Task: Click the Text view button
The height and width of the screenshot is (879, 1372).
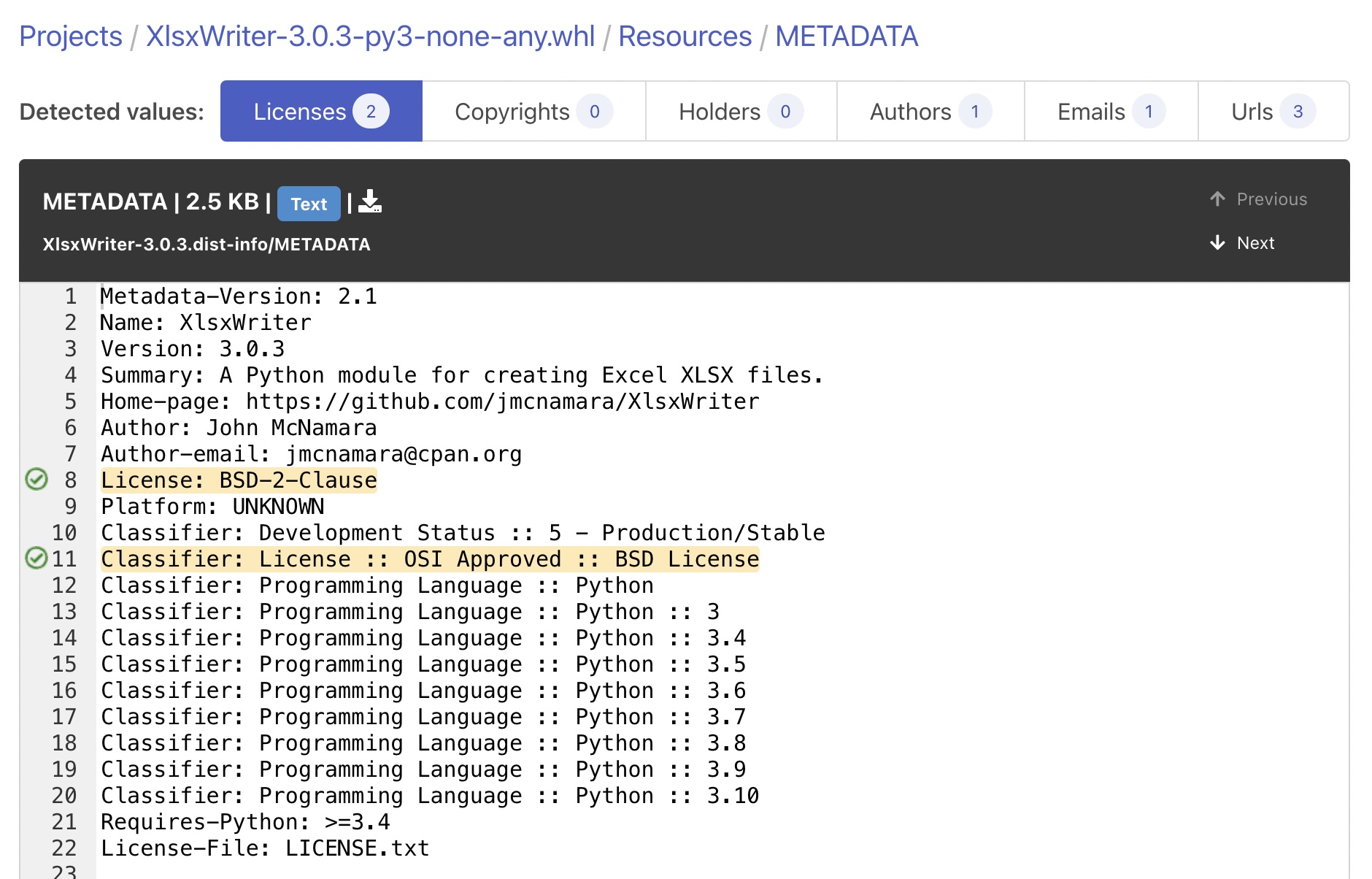Action: [x=309, y=204]
